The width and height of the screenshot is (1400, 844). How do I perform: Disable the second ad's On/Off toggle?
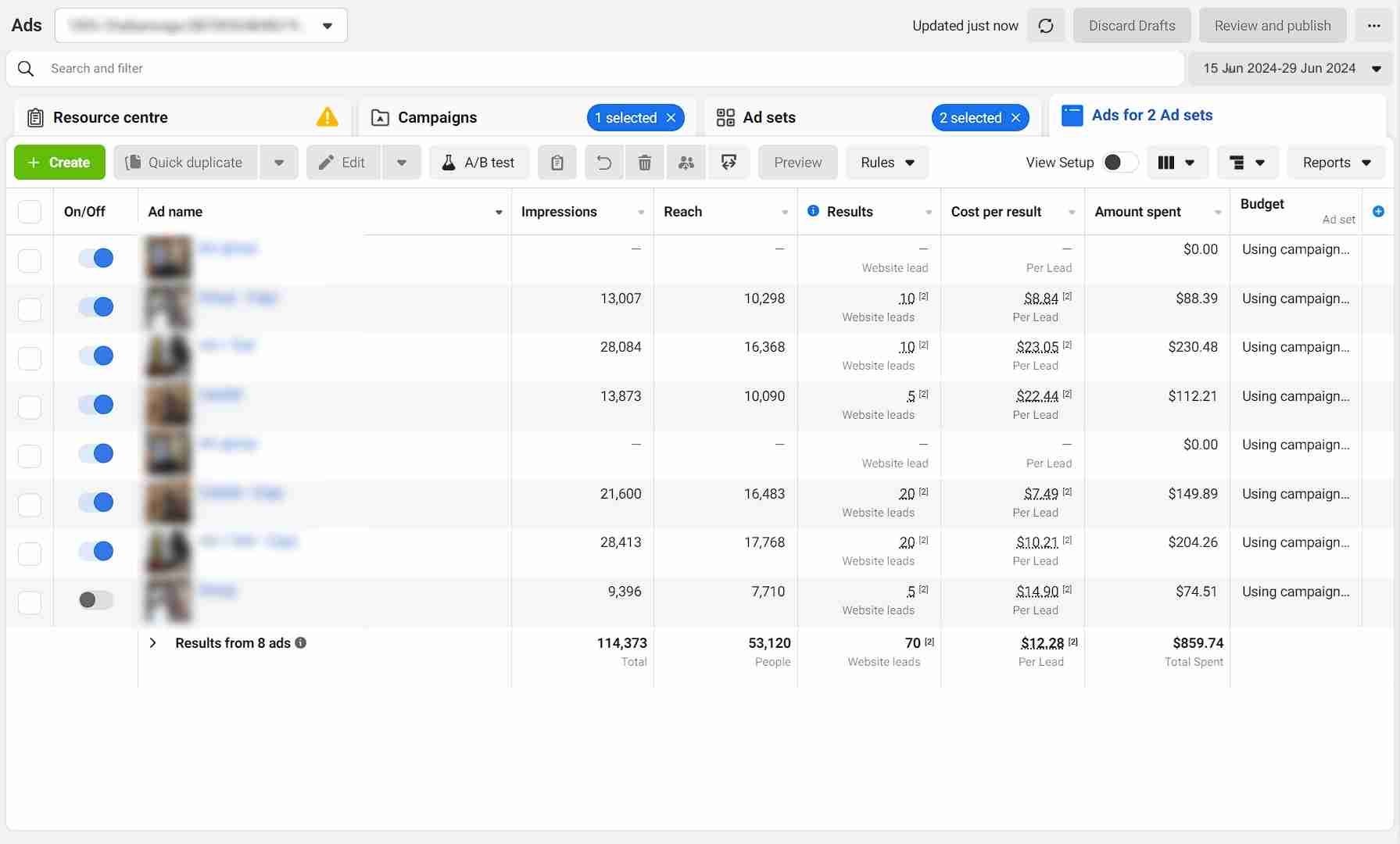[x=95, y=306]
